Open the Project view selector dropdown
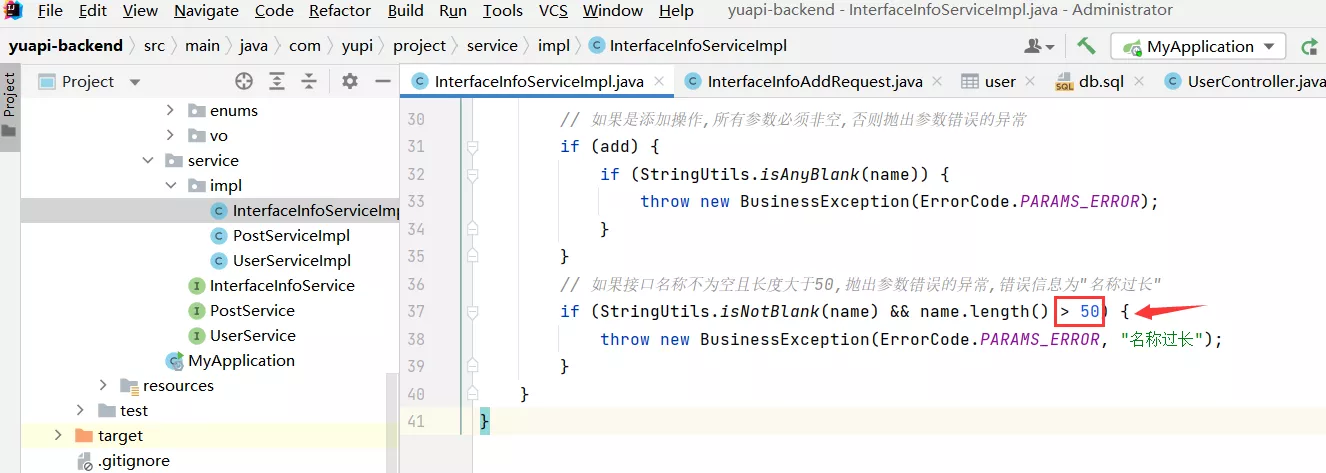Screen dimensions: 1326x473 click(90, 81)
